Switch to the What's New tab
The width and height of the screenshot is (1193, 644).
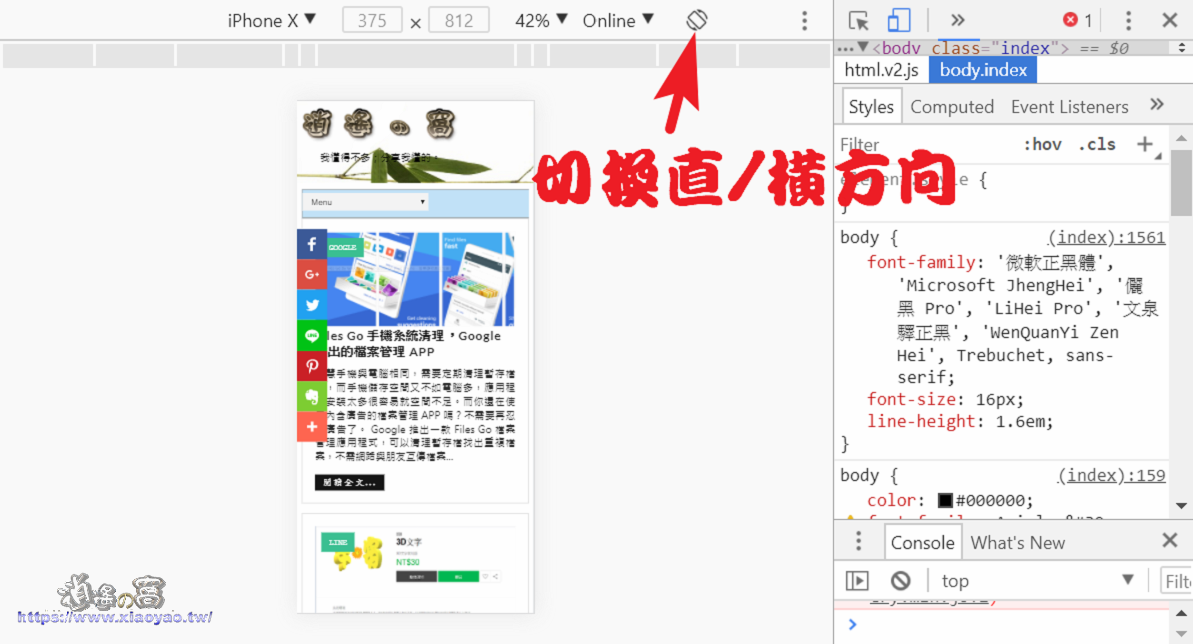(x=1017, y=543)
